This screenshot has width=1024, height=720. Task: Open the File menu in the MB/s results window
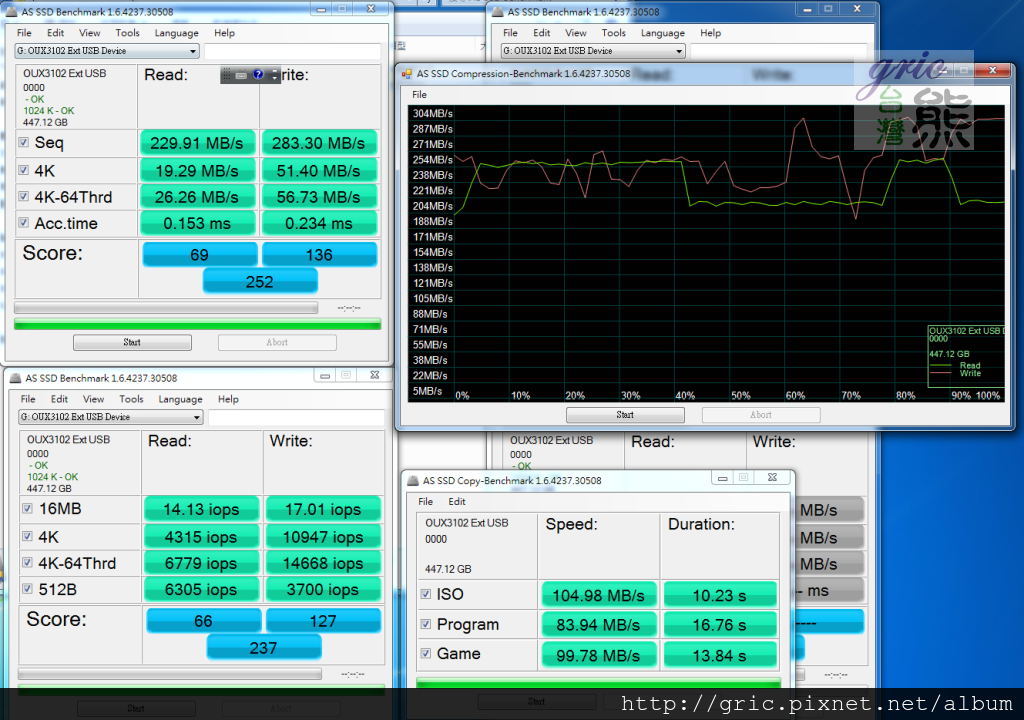24,33
